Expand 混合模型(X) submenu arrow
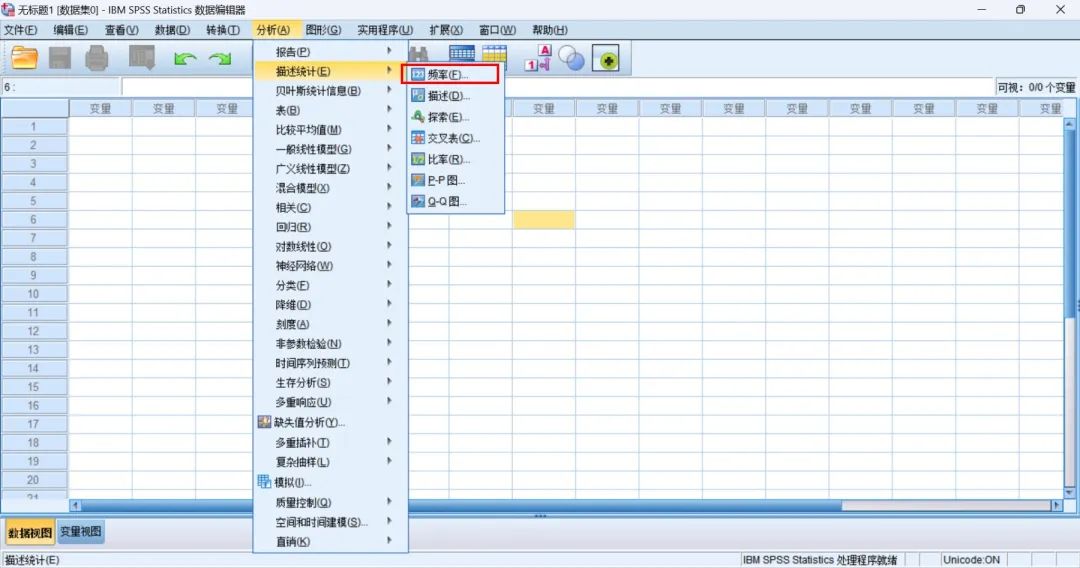This screenshot has height=568, width=1080. pos(389,187)
